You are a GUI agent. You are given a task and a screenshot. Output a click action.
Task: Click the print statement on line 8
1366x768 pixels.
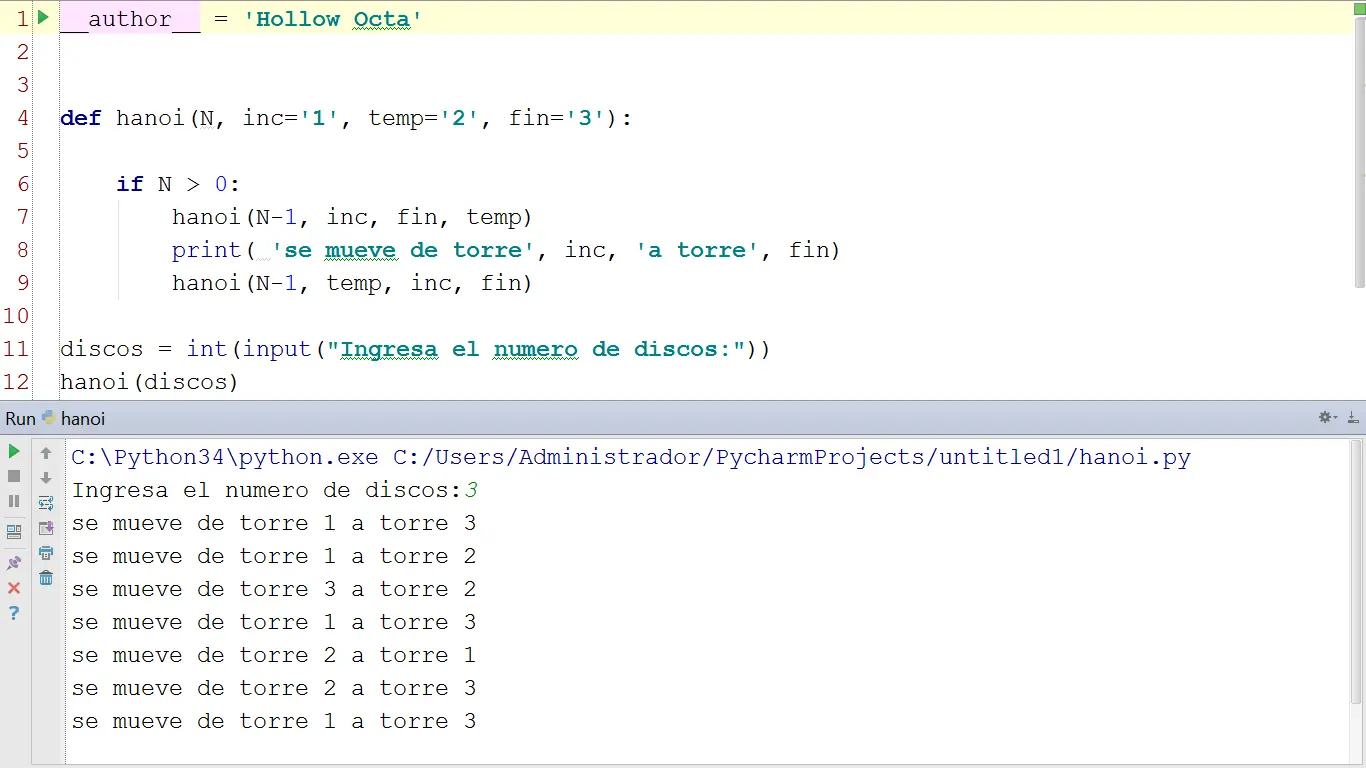coord(506,250)
